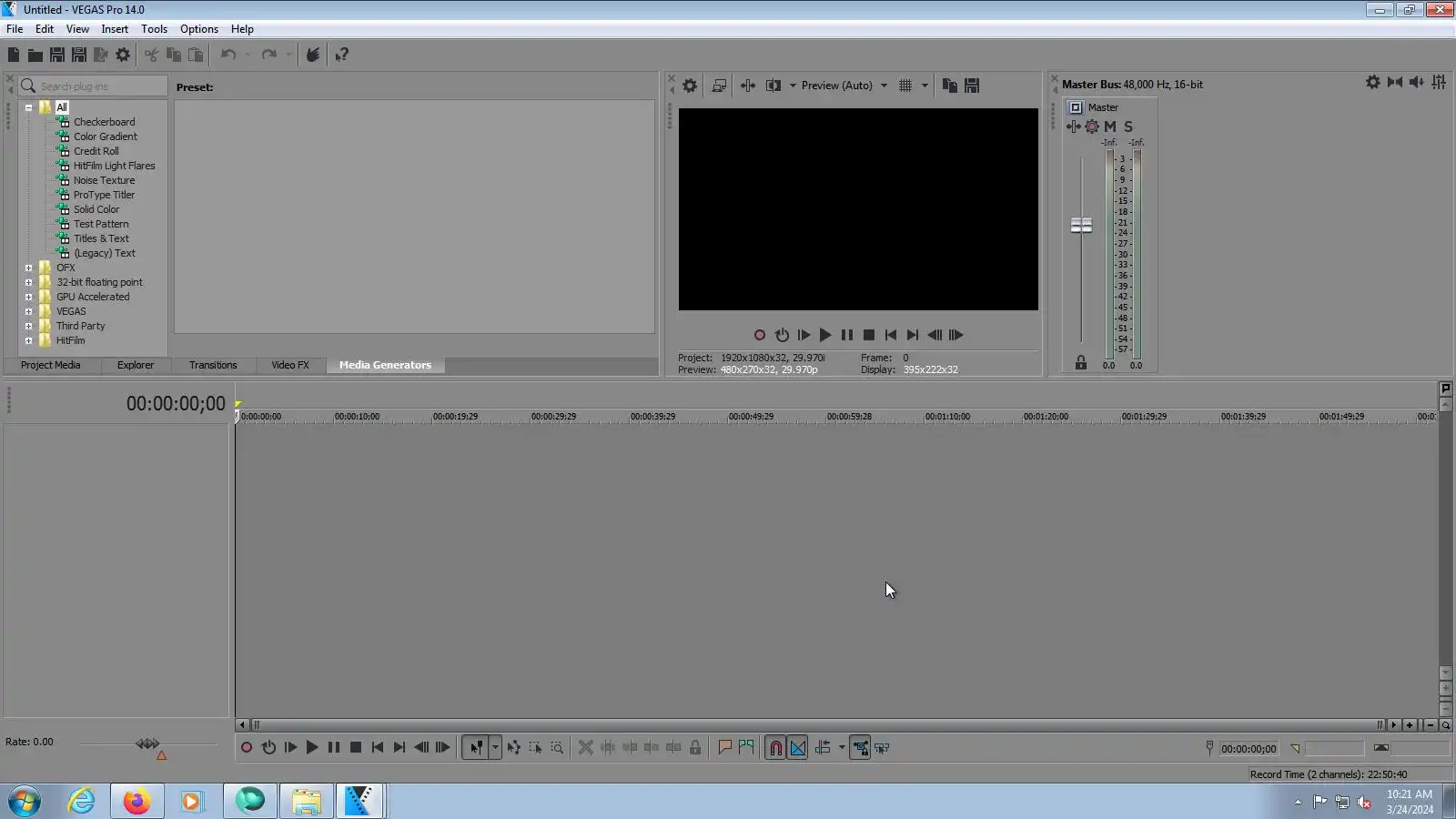Click Record in the timeline transport bar
The height and width of the screenshot is (819, 1456).
(247, 748)
